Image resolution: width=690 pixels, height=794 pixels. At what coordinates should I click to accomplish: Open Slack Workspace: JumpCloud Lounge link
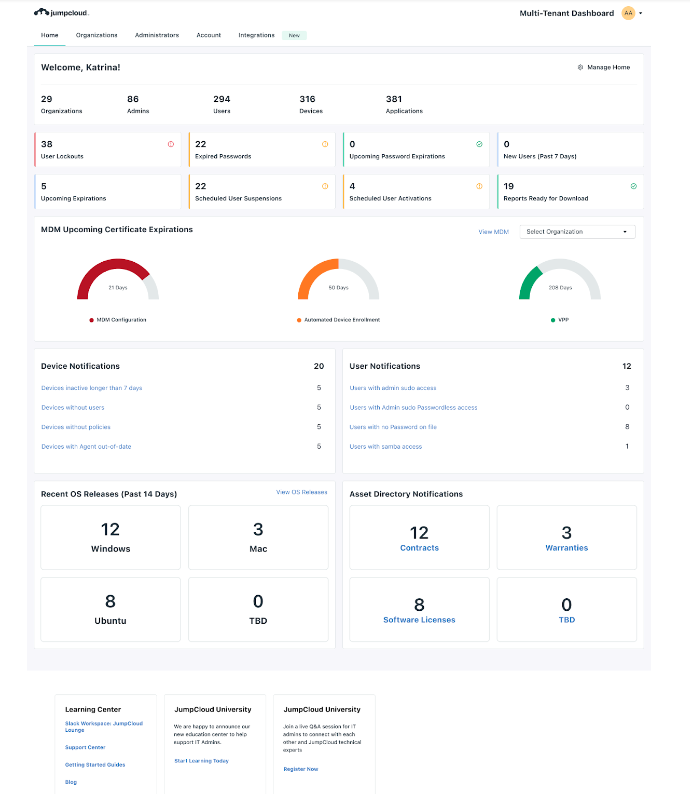[x=104, y=727]
